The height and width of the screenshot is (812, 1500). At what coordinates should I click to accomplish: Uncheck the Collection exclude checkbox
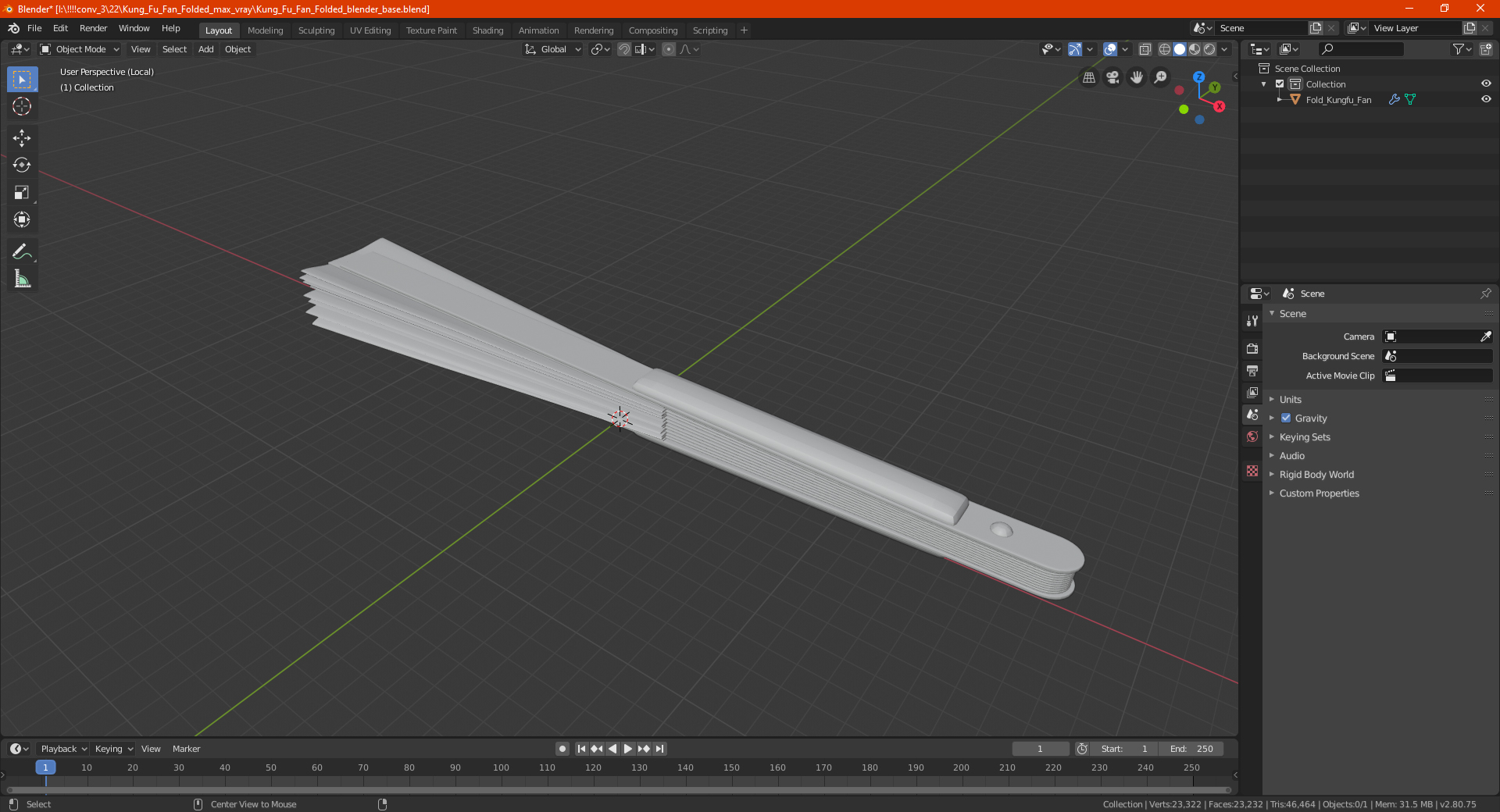(1280, 84)
